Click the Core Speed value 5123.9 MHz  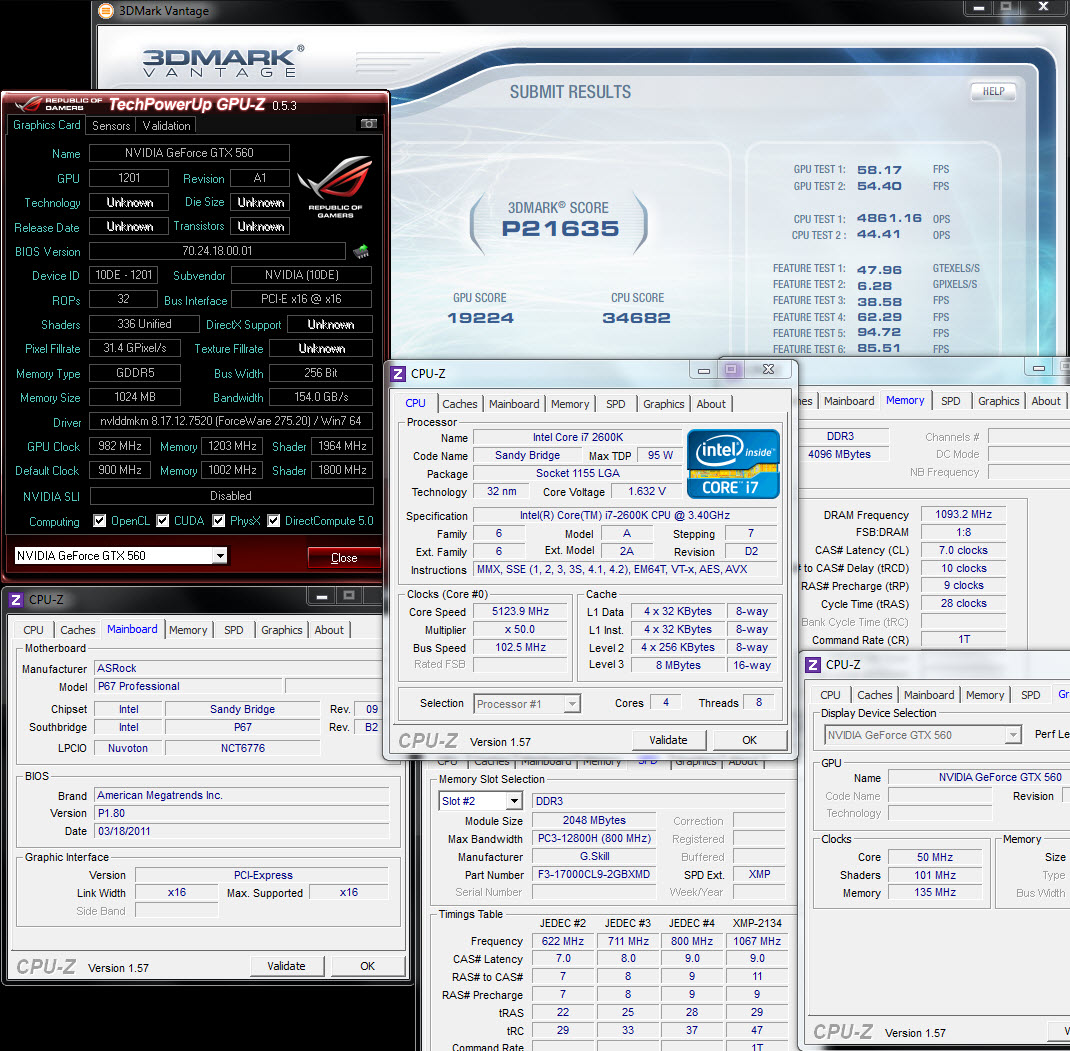pyautogui.click(x=520, y=611)
